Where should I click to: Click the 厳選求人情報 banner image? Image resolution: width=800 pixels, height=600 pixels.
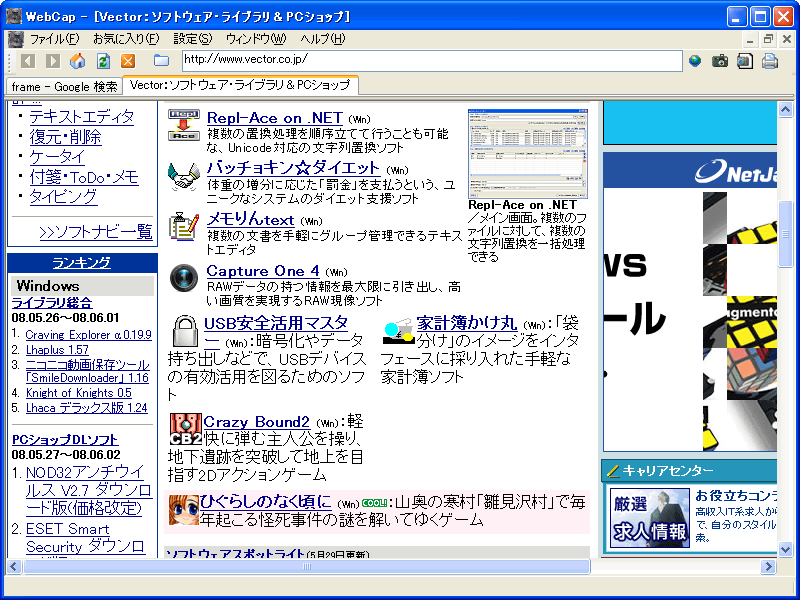(x=650, y=517)
